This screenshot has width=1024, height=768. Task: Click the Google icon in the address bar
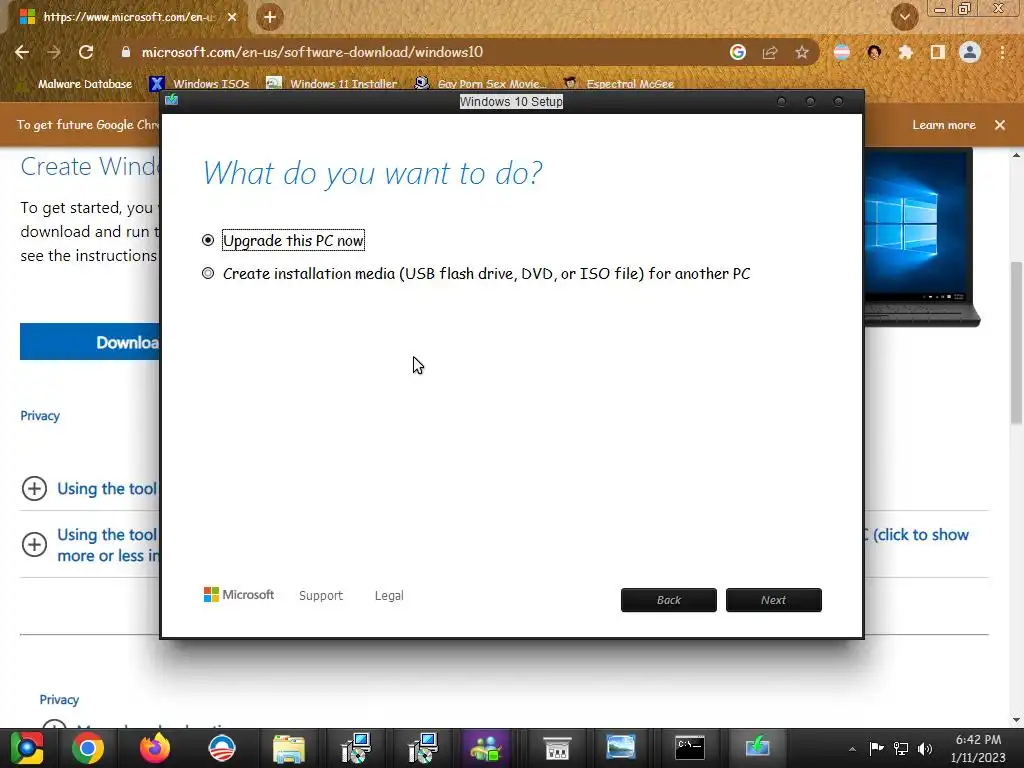point(737,52)
